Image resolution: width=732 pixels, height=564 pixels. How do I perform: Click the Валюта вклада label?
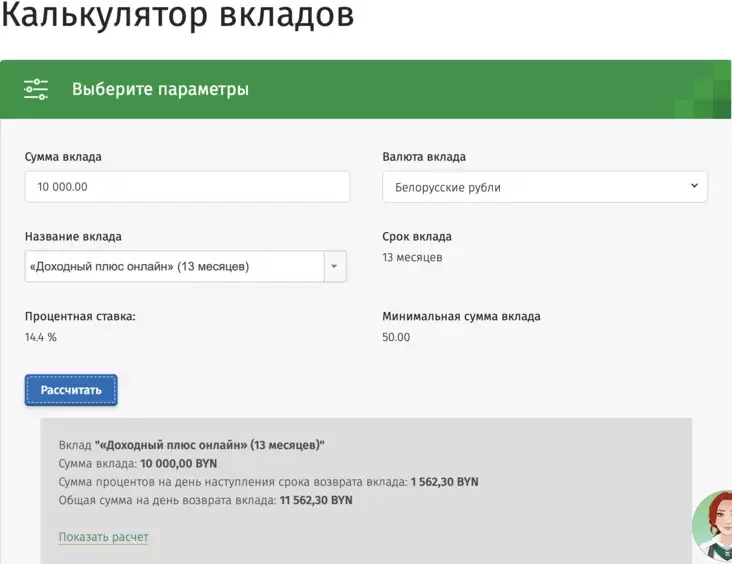[424, 157]
